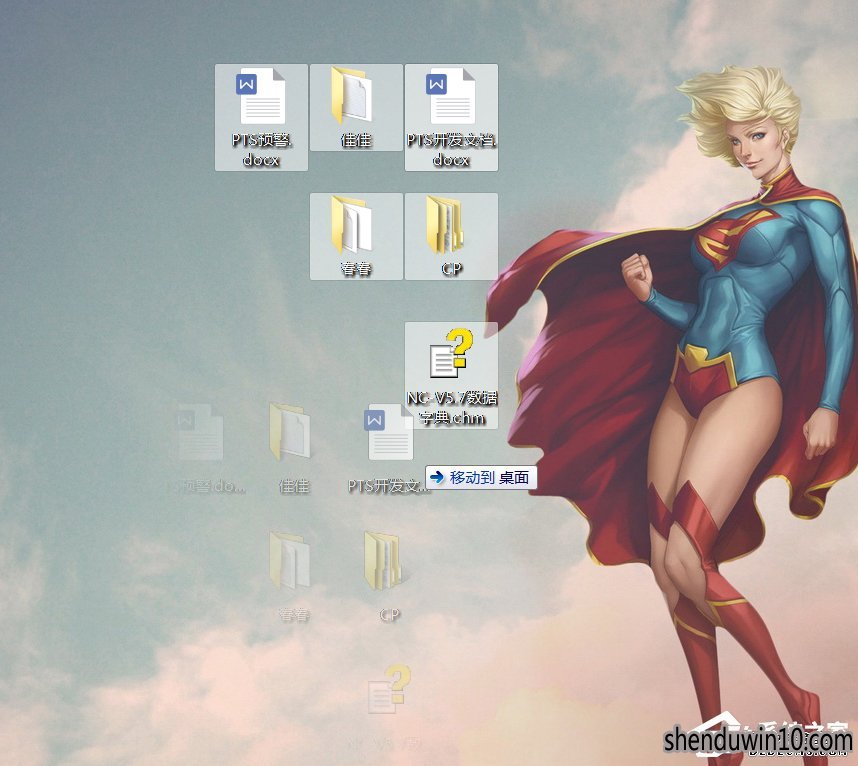
Task: Click the selected 佳佳 folder name label
Action: click(x=356, y=141)
